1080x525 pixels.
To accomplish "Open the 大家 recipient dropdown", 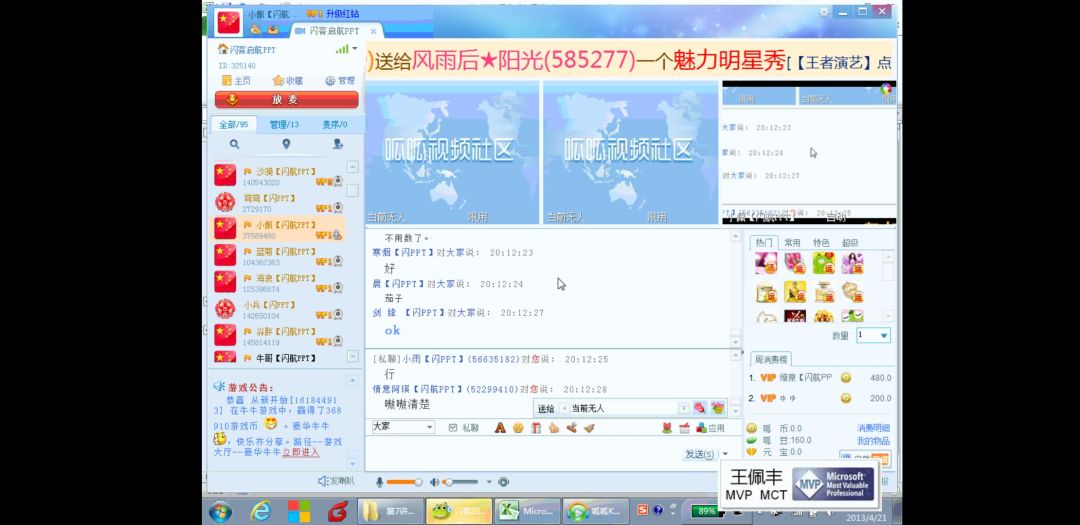I will (x=403, y=427).
